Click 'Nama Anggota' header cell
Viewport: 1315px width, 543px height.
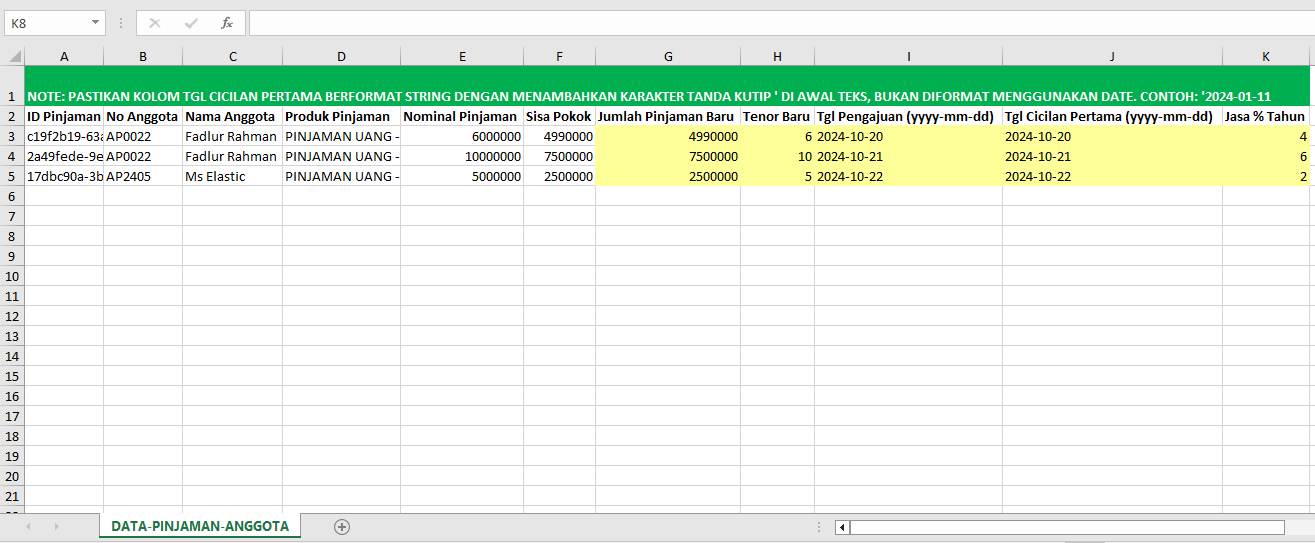click(233, 116)
